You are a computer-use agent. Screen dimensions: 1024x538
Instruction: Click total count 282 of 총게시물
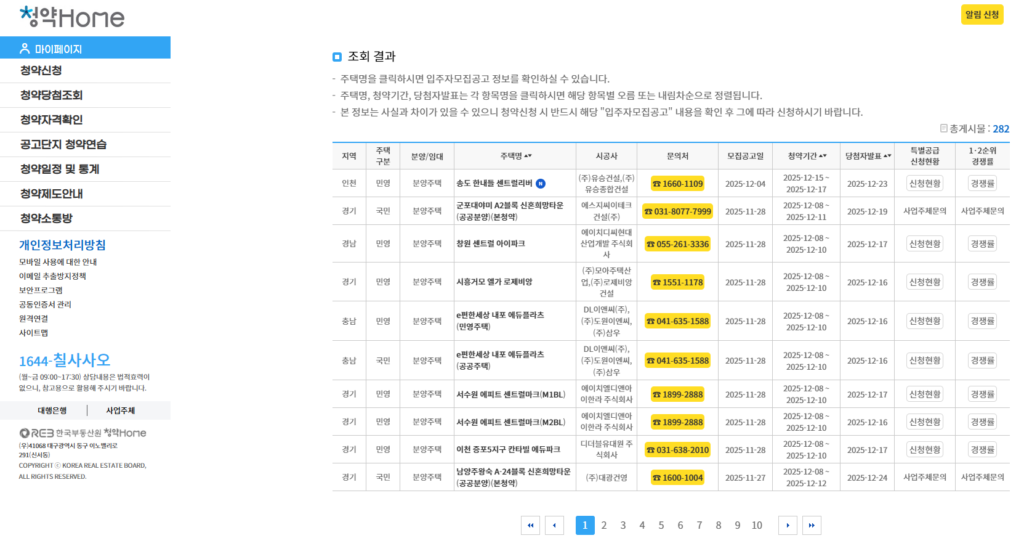click(x=1000, y=129)
